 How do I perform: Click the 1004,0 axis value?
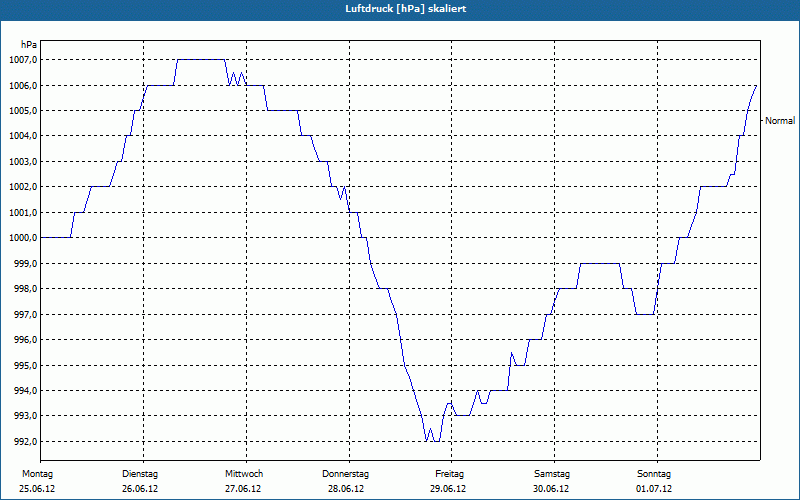point(23,136)
